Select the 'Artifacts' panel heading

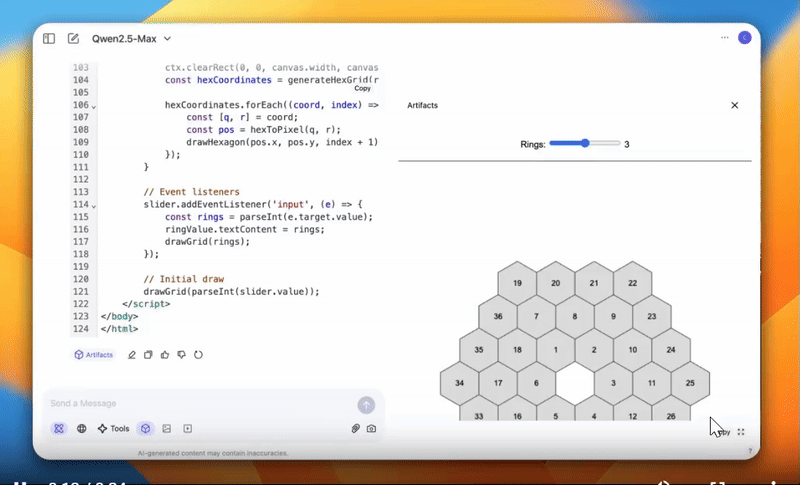(422, 105)
